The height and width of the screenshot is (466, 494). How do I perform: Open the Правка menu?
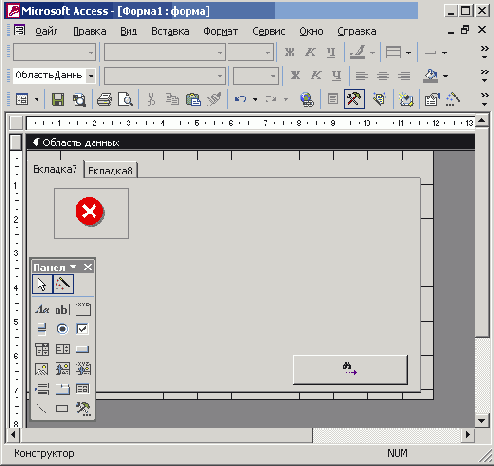90,31
